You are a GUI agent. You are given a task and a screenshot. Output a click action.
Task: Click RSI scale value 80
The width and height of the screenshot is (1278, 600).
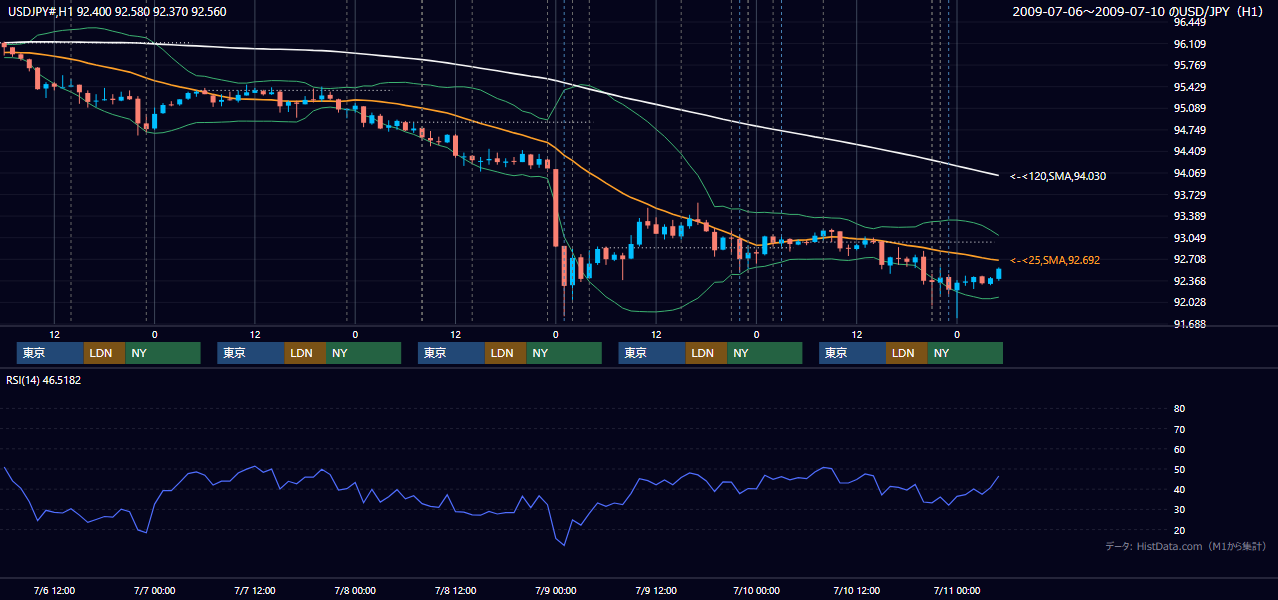(1179, 409)
